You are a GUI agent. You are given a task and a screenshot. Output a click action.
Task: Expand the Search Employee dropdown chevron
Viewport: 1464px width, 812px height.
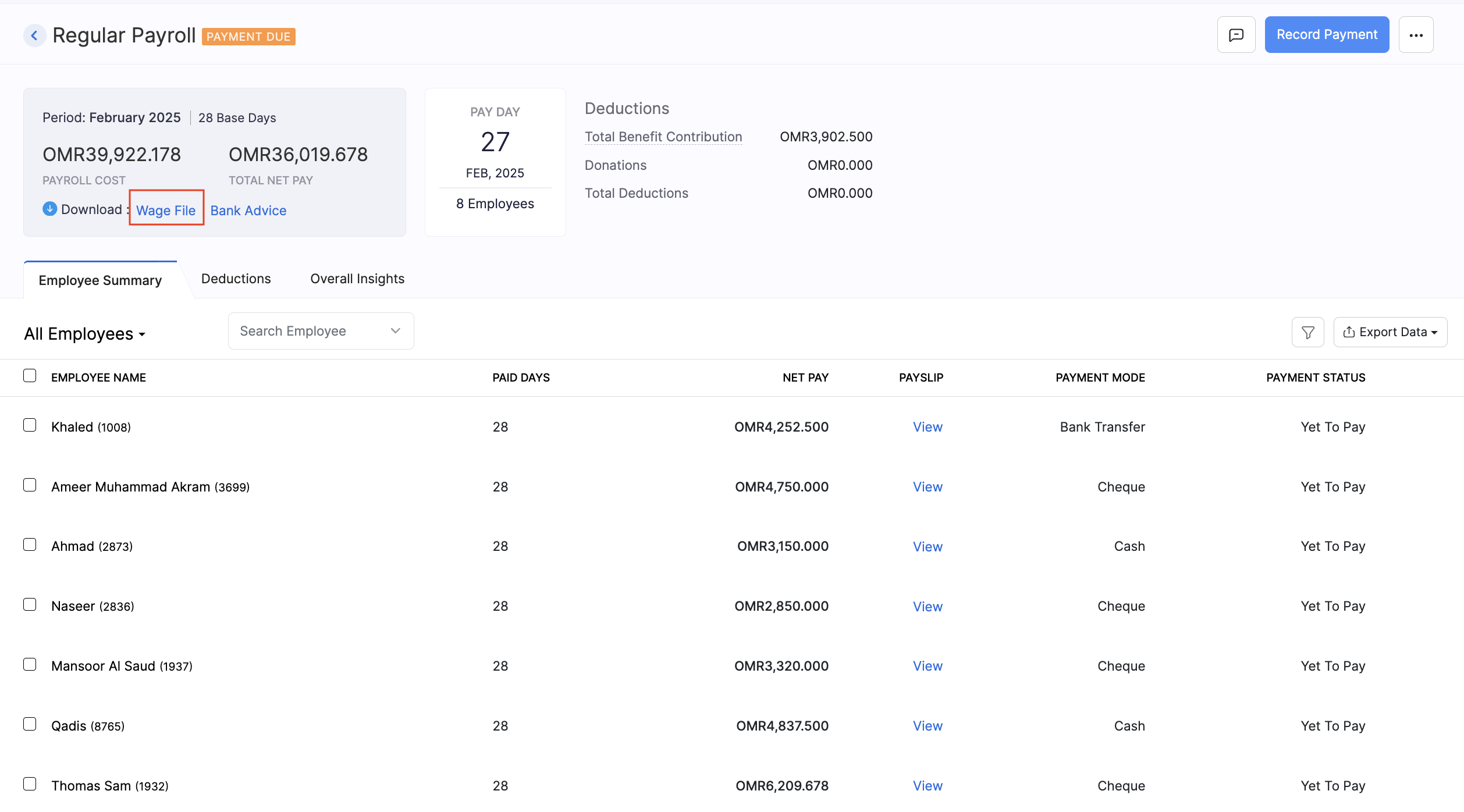(x=395, y=330)
